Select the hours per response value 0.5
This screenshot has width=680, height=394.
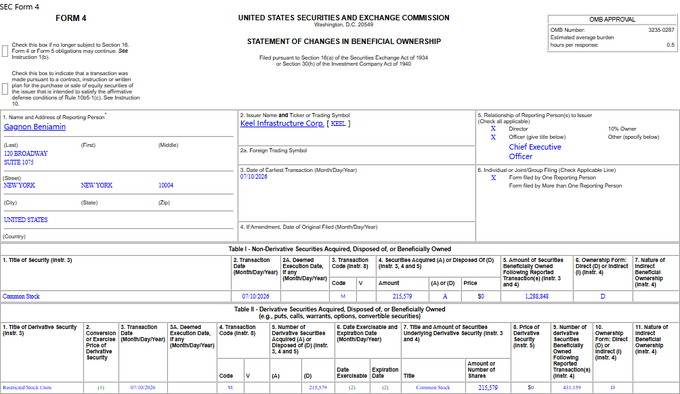670,45
